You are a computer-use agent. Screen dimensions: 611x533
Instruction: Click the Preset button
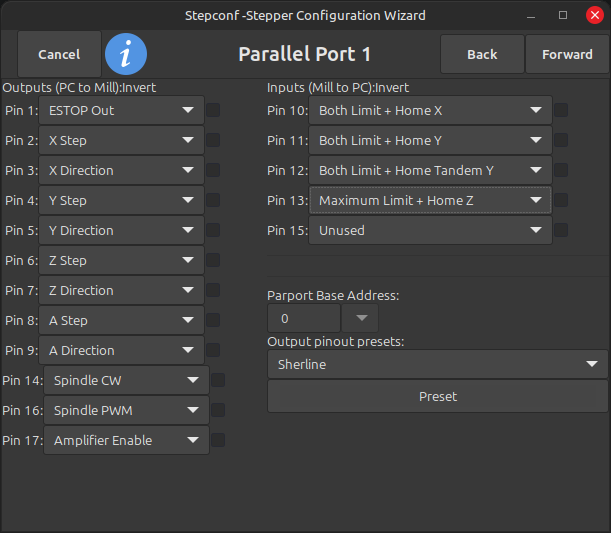tap(438, 396)
